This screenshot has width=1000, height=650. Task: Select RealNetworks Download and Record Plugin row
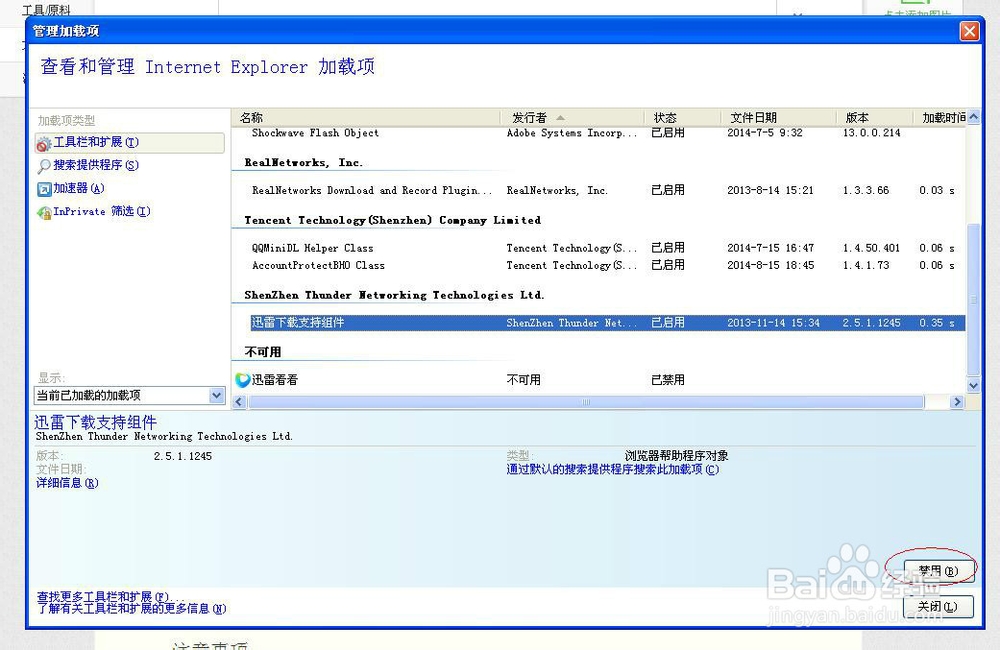(x=598, y=190)
